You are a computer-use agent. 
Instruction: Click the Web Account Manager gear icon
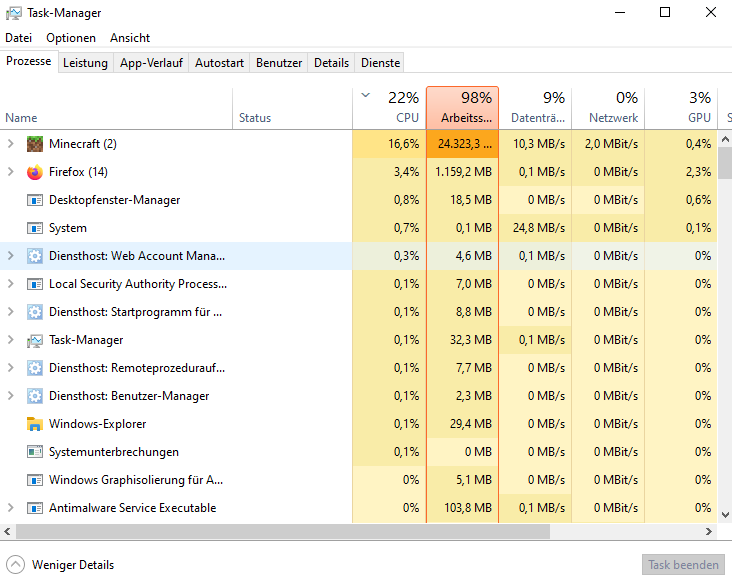click(36, 256)
